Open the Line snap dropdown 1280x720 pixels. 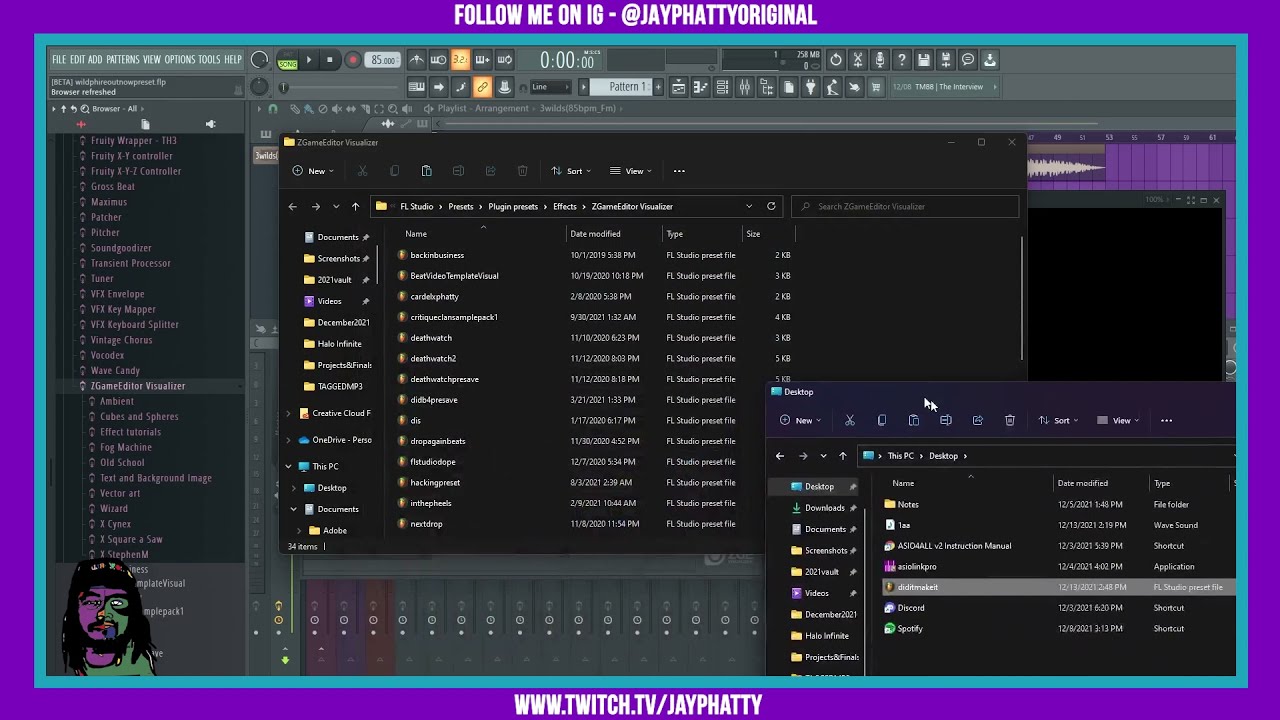point(551,87)
